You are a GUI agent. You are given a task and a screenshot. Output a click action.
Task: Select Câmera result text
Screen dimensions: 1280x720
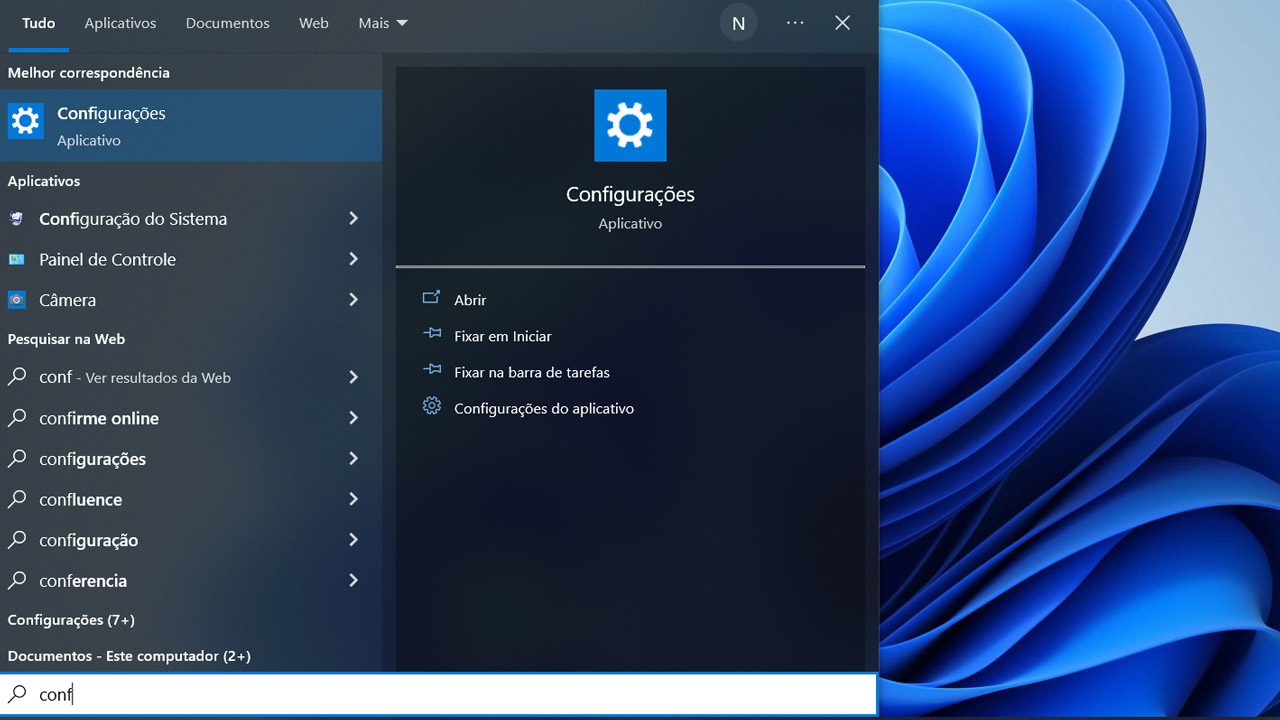pos(67,300)
